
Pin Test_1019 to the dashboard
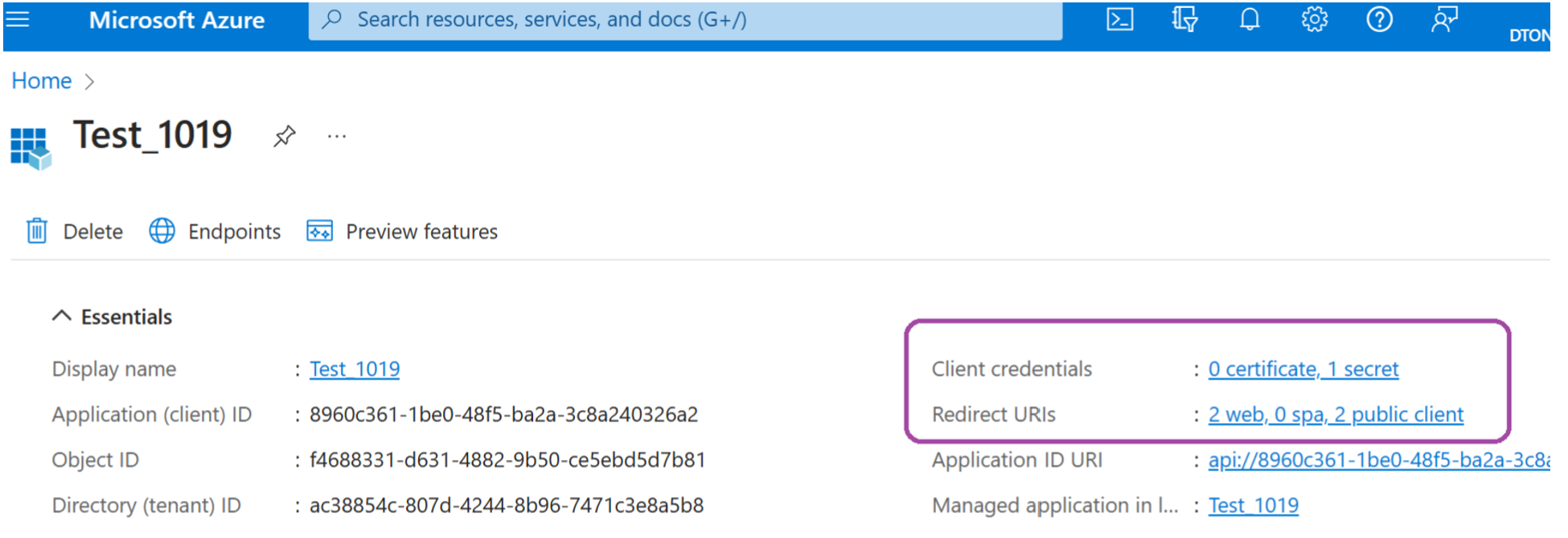[x=284, y=136]
